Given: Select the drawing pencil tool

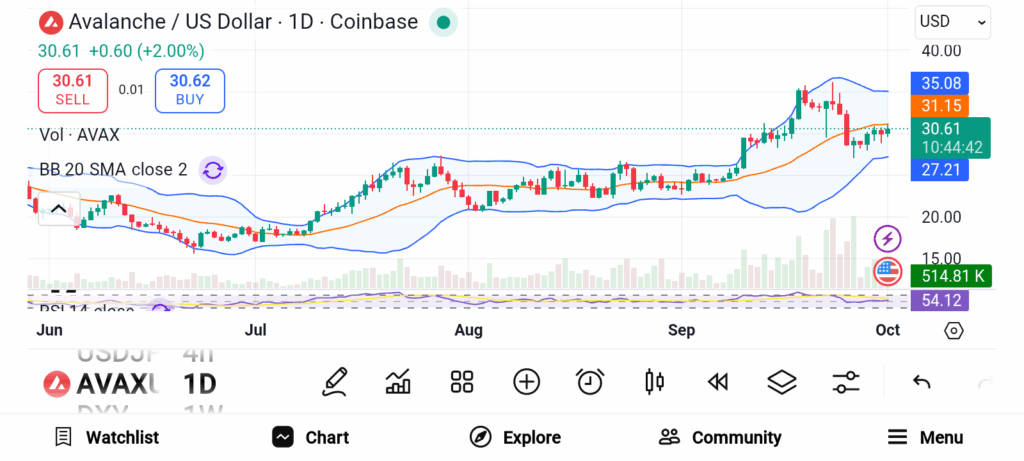Looking at the screenshot, I should (335, 381).
